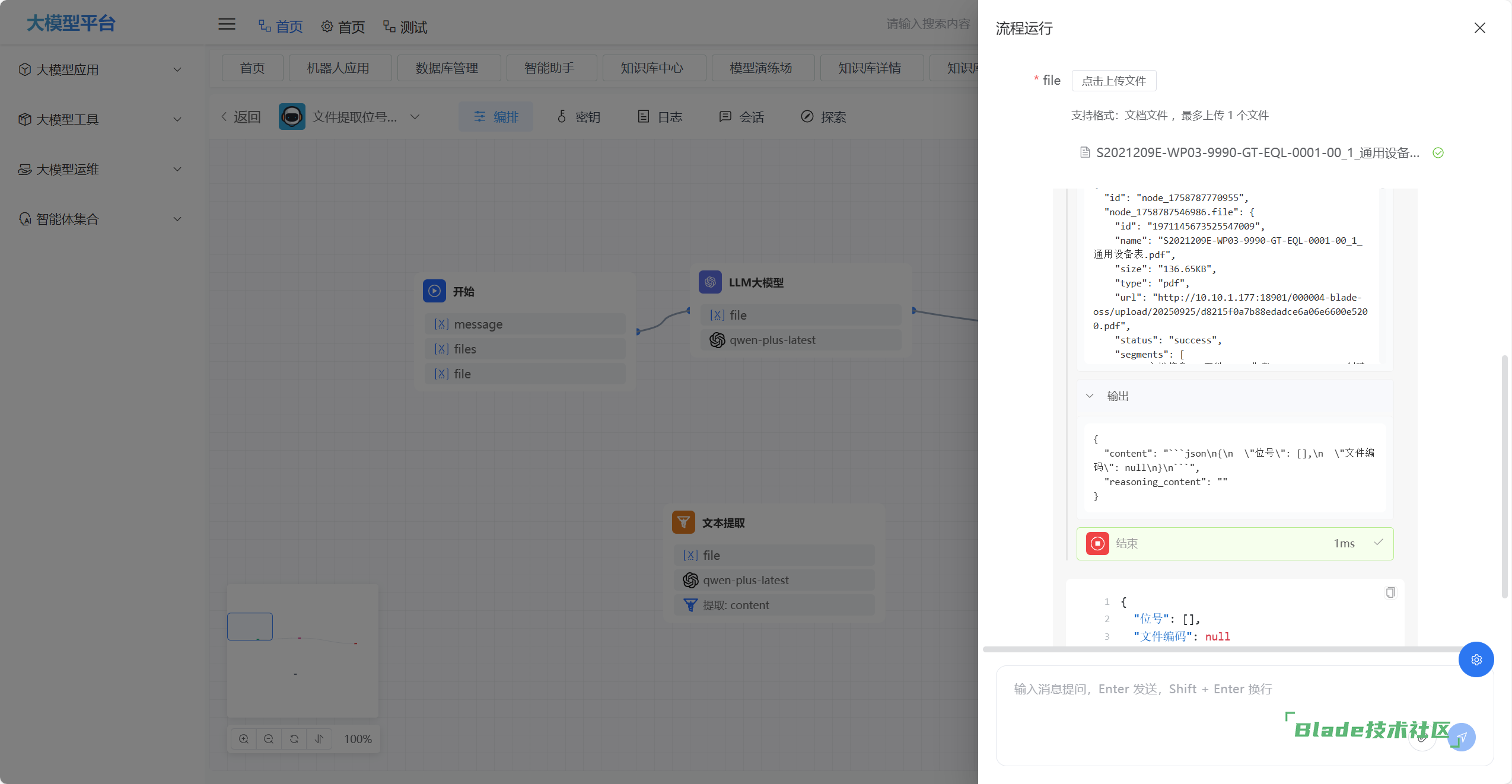
Task: Select the 编排 orchestration tab
Action: point(496,117)
